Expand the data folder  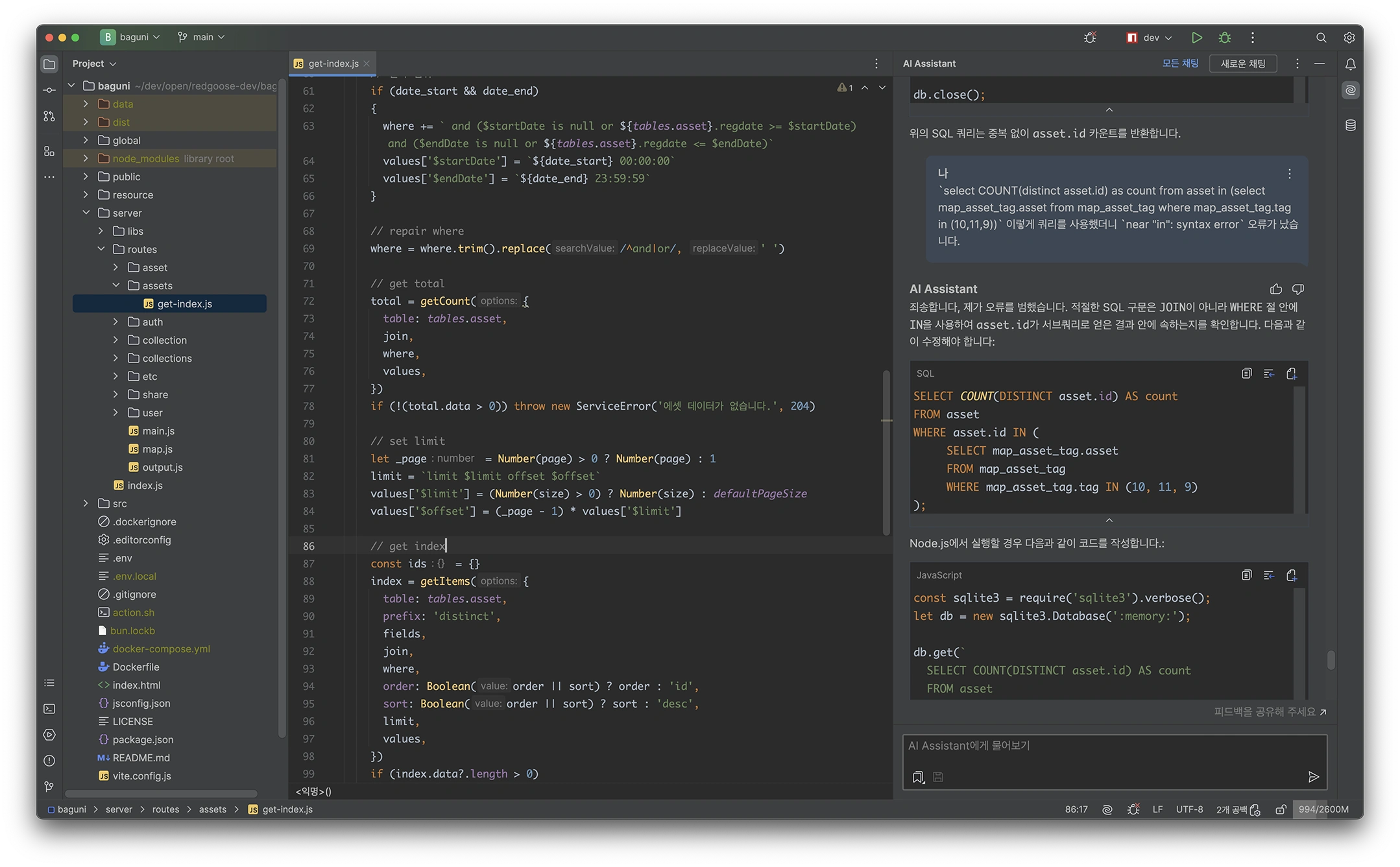[x=86, y=104]
